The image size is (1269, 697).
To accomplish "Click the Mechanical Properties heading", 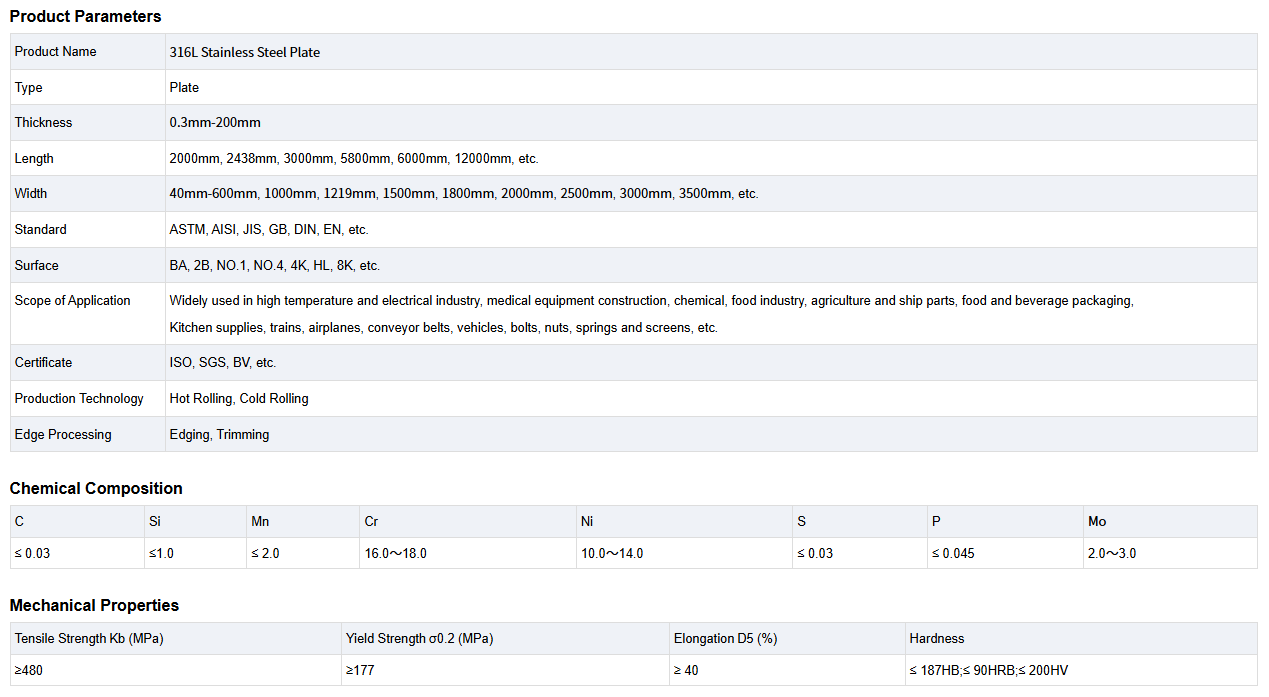I will pyautogui.click(x=94, y=605).
